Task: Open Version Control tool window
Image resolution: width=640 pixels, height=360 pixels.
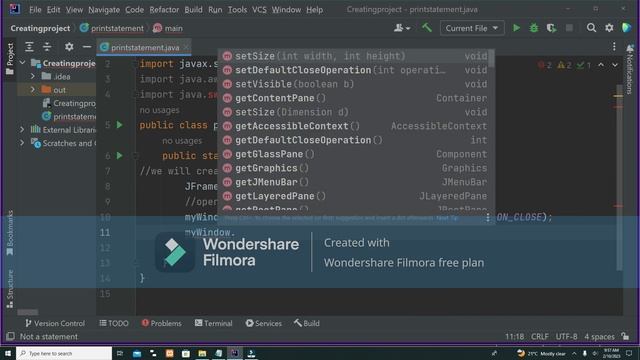Action: coord(55,323)
